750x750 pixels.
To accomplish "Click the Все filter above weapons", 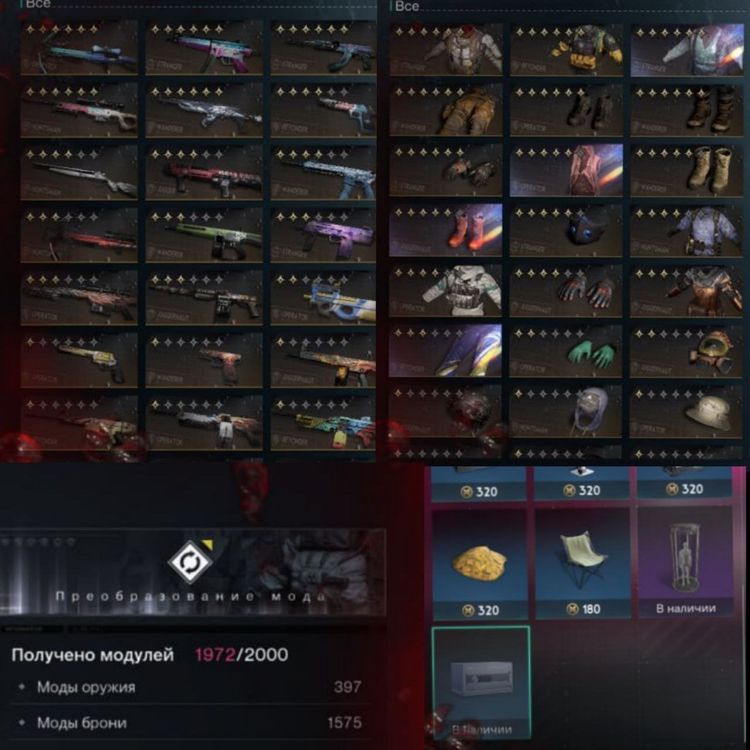I will (x=37, y=4).
